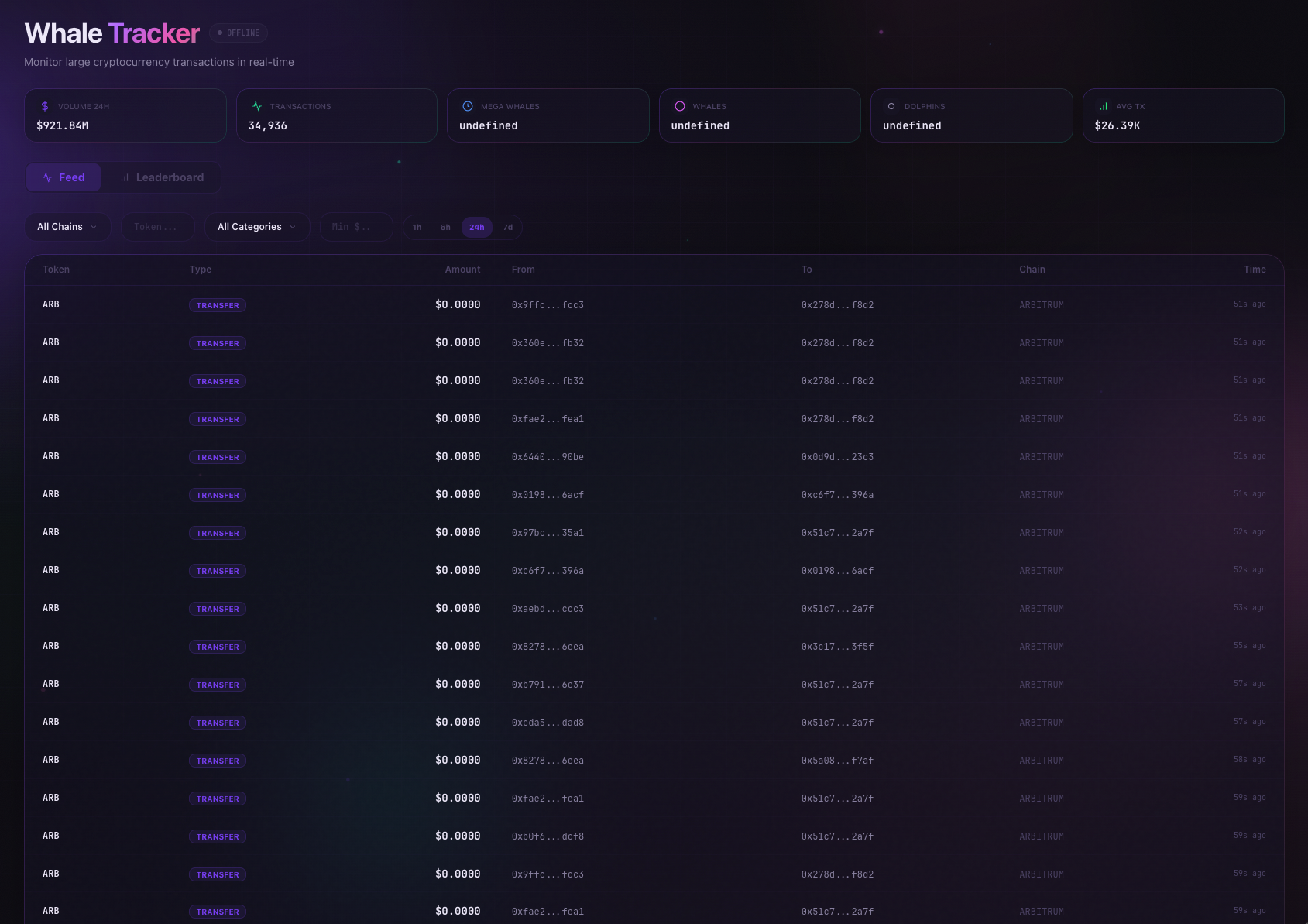Screen dimensions: 1308x924
Task: Switch the time range to 6h
Action: pyautogui.click(x=445, y=227)
